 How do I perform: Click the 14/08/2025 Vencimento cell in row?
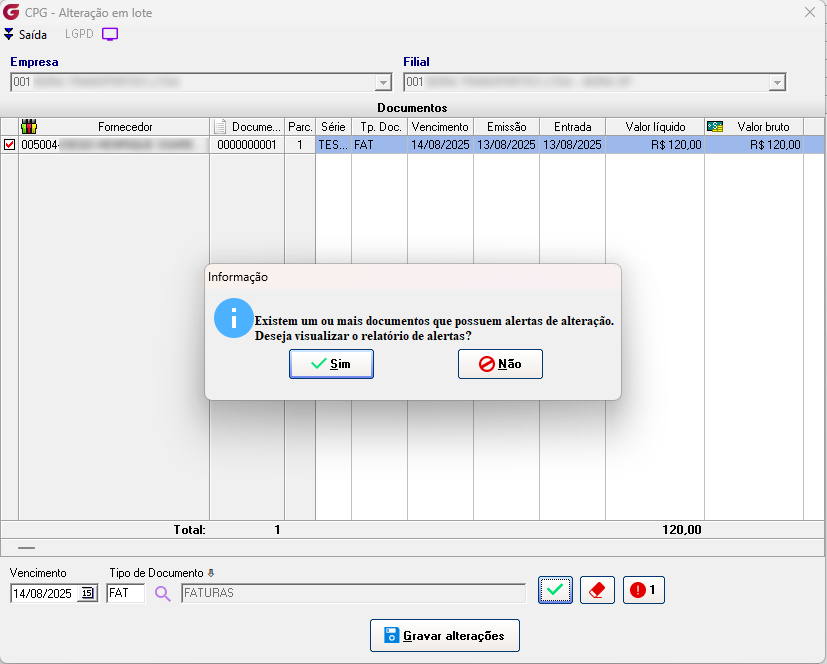coord(440,145)
